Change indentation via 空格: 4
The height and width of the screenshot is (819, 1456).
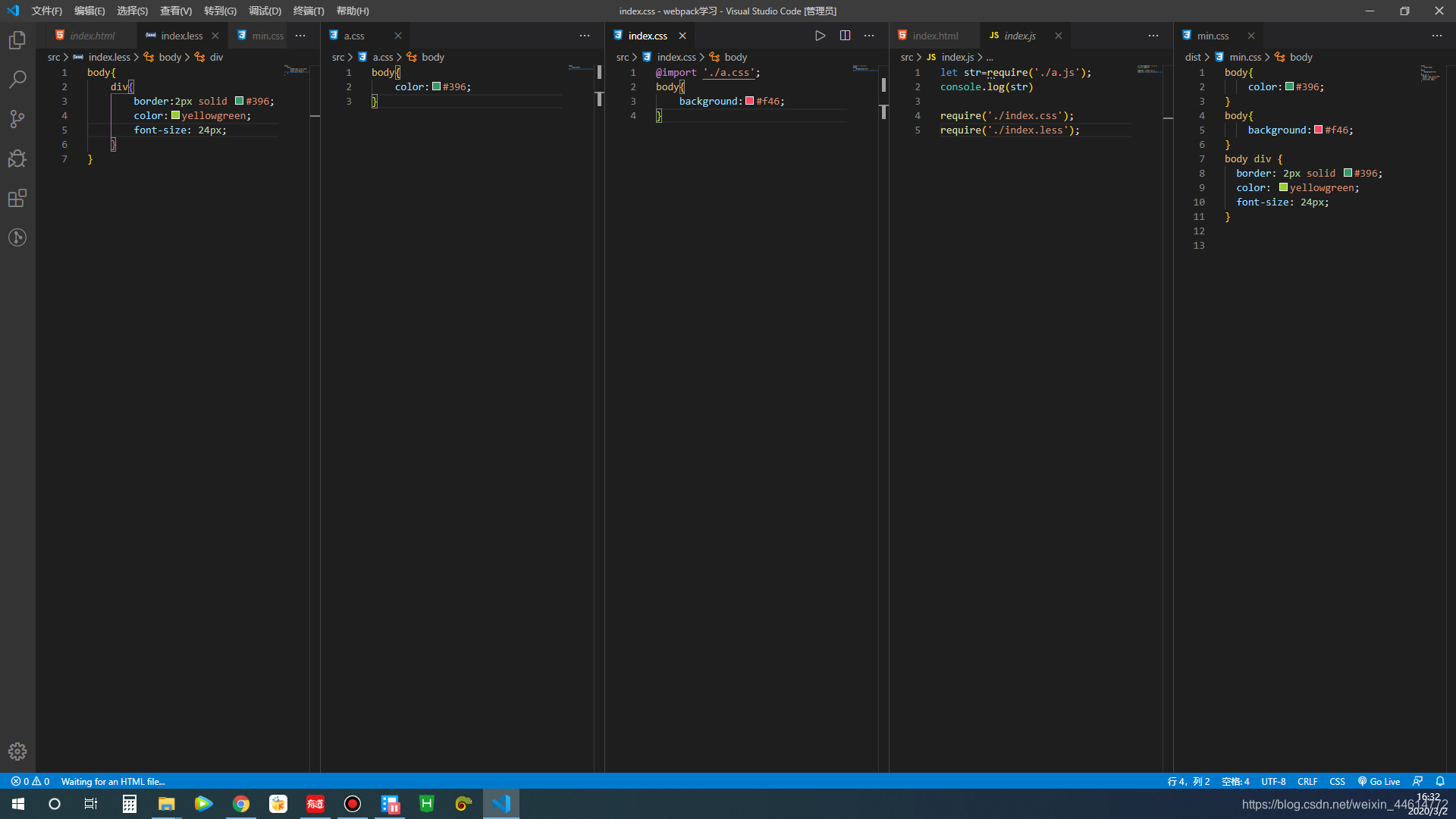point(1235,781)
